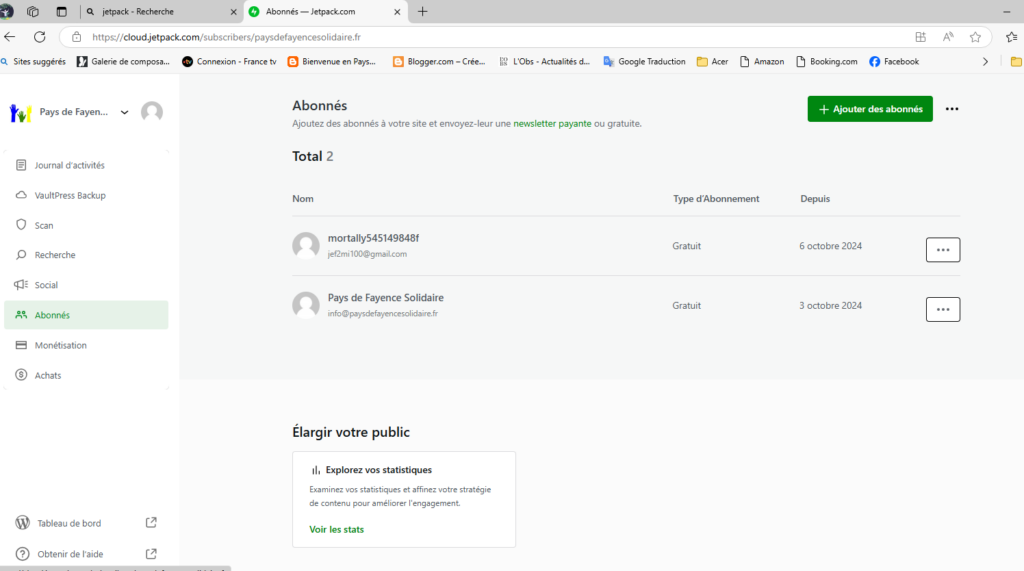The height and width of the screenshot is (571, 1024).
Task: Click the Ajouter des abonnés button
Action: pos(870,109)
